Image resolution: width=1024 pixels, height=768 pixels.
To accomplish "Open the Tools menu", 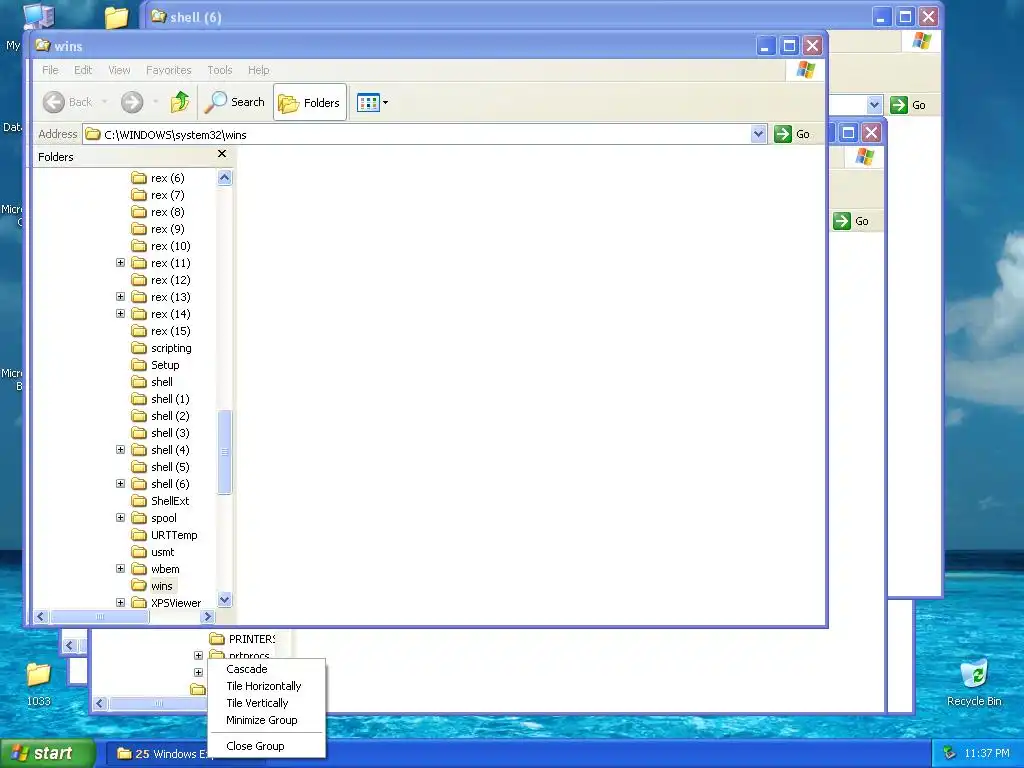I will tap(220, 70).
